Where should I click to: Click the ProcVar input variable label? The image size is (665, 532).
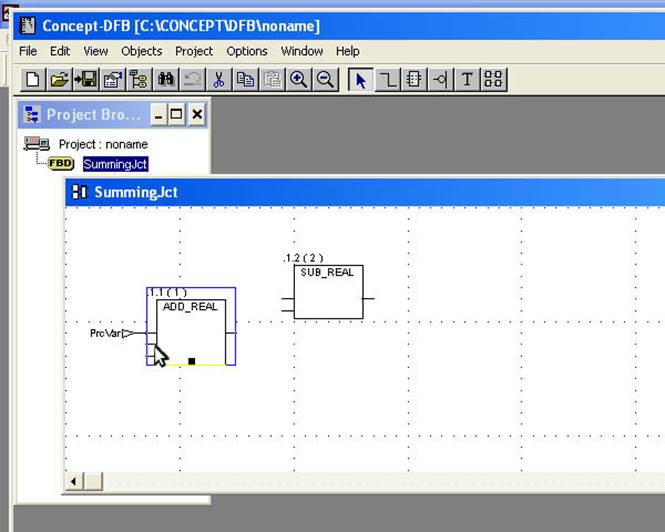(x=106, y=333)
